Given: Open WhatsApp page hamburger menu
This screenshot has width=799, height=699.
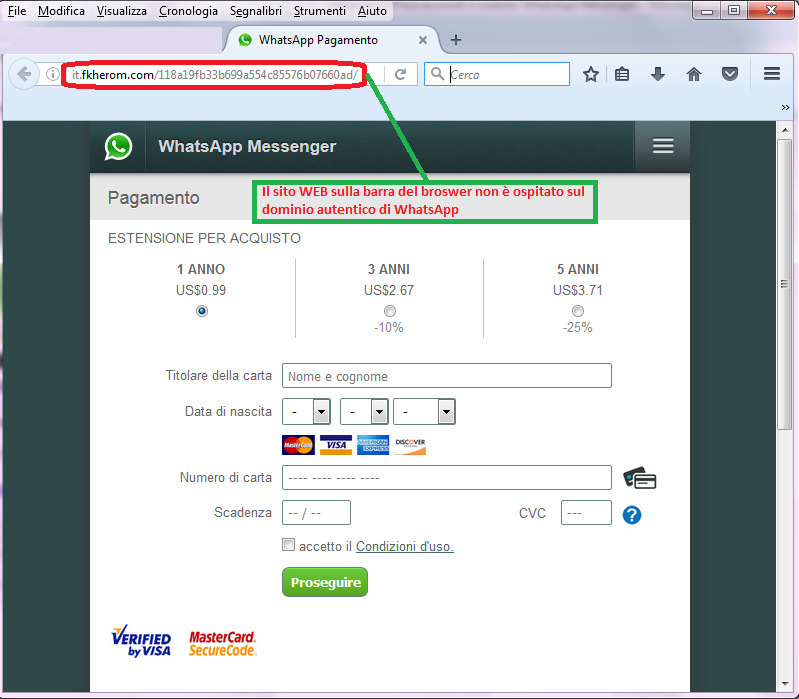Looking at the screenshot, I should [663, 146].
